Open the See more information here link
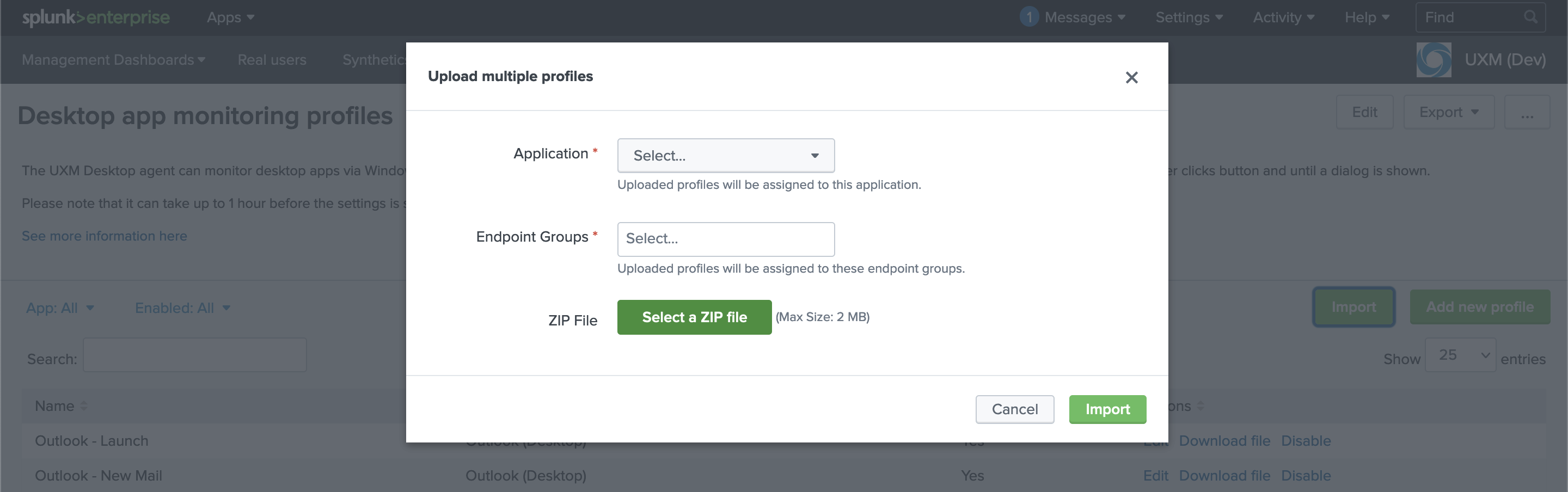Viewport: 1568px width, 492px height. coord(104,236)
